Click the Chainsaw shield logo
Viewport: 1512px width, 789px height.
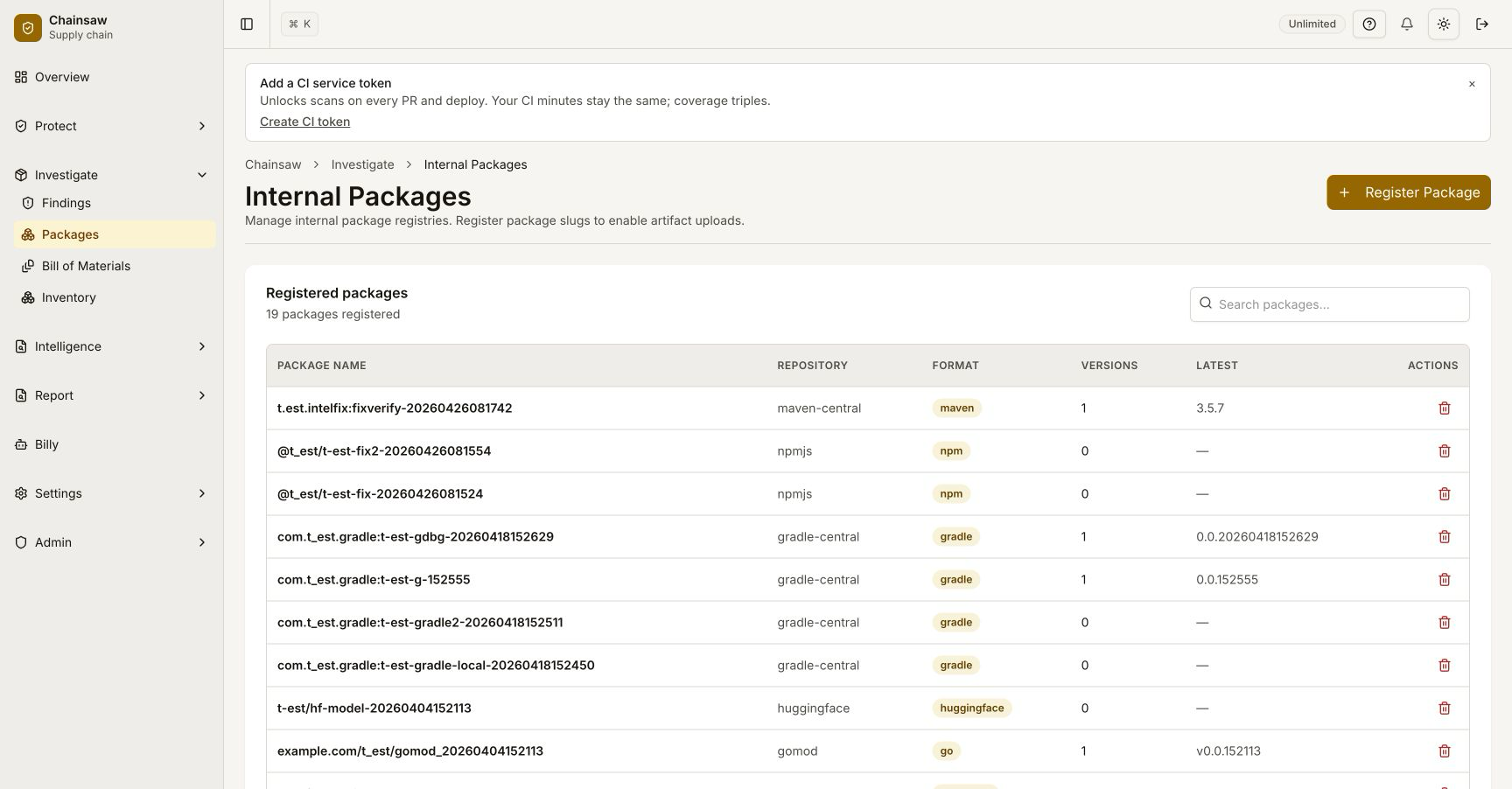coord(28,28)
